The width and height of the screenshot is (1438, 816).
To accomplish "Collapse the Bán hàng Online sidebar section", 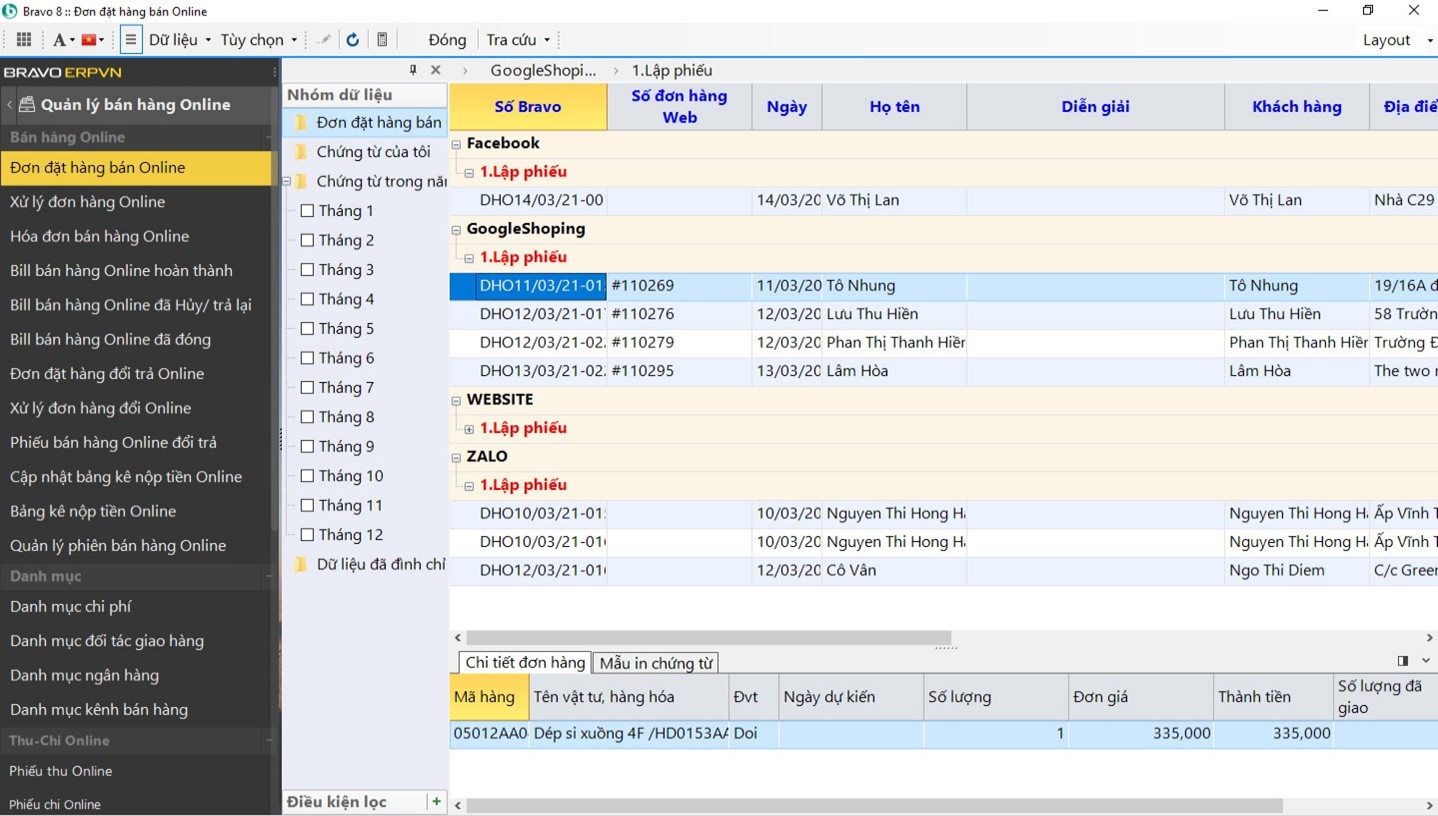I will (268, 138).
